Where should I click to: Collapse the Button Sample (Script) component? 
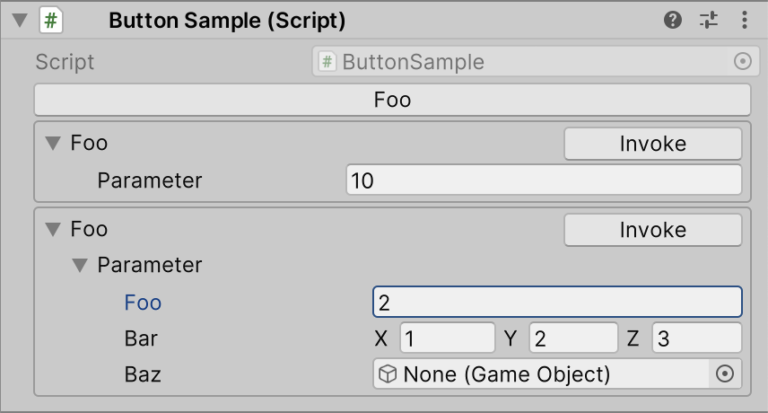19,20
